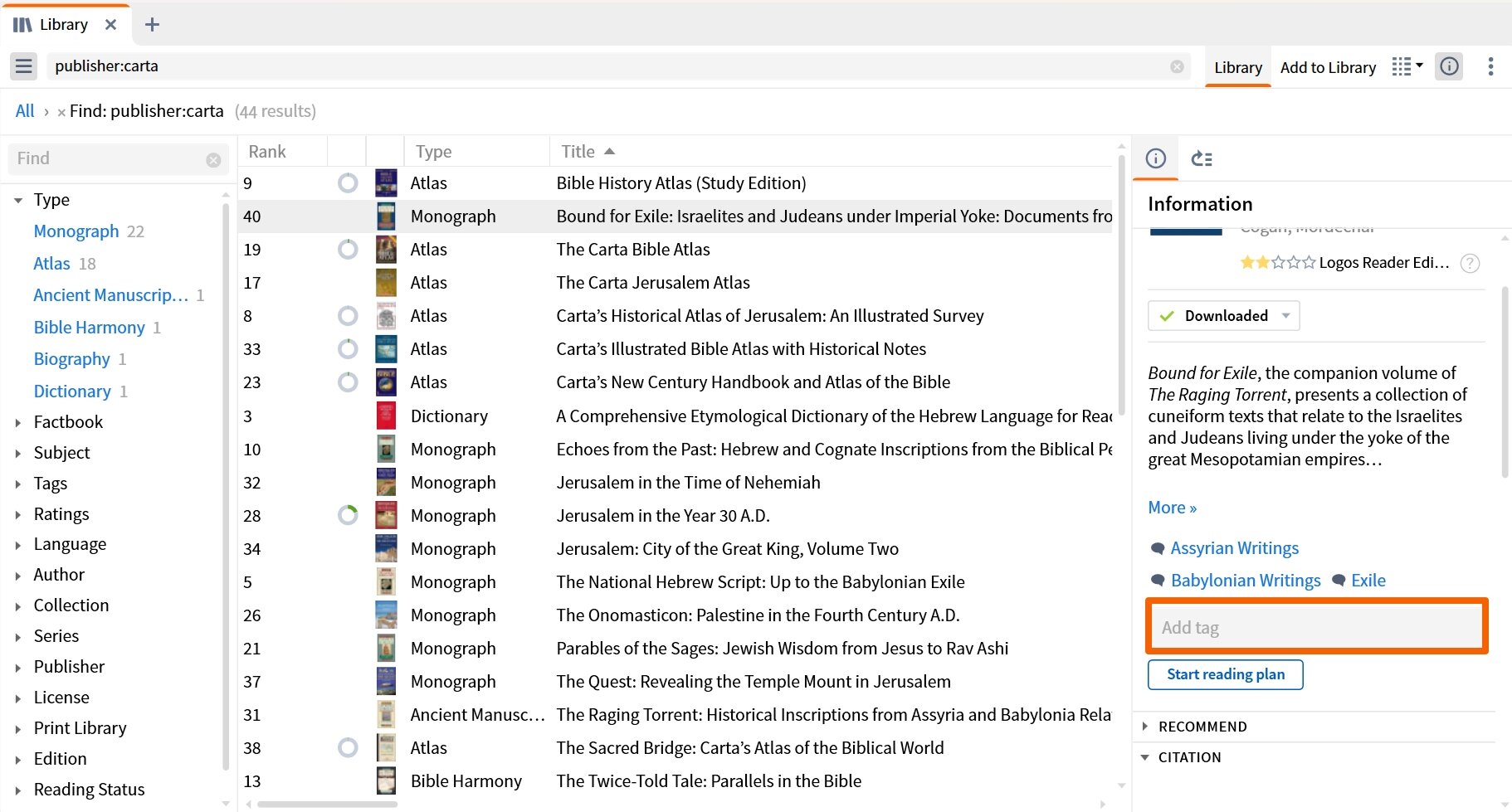Click the rating help question mark icon
Image resolution: width=1512 pixels, height=812 pixels.
(1470, 263)
